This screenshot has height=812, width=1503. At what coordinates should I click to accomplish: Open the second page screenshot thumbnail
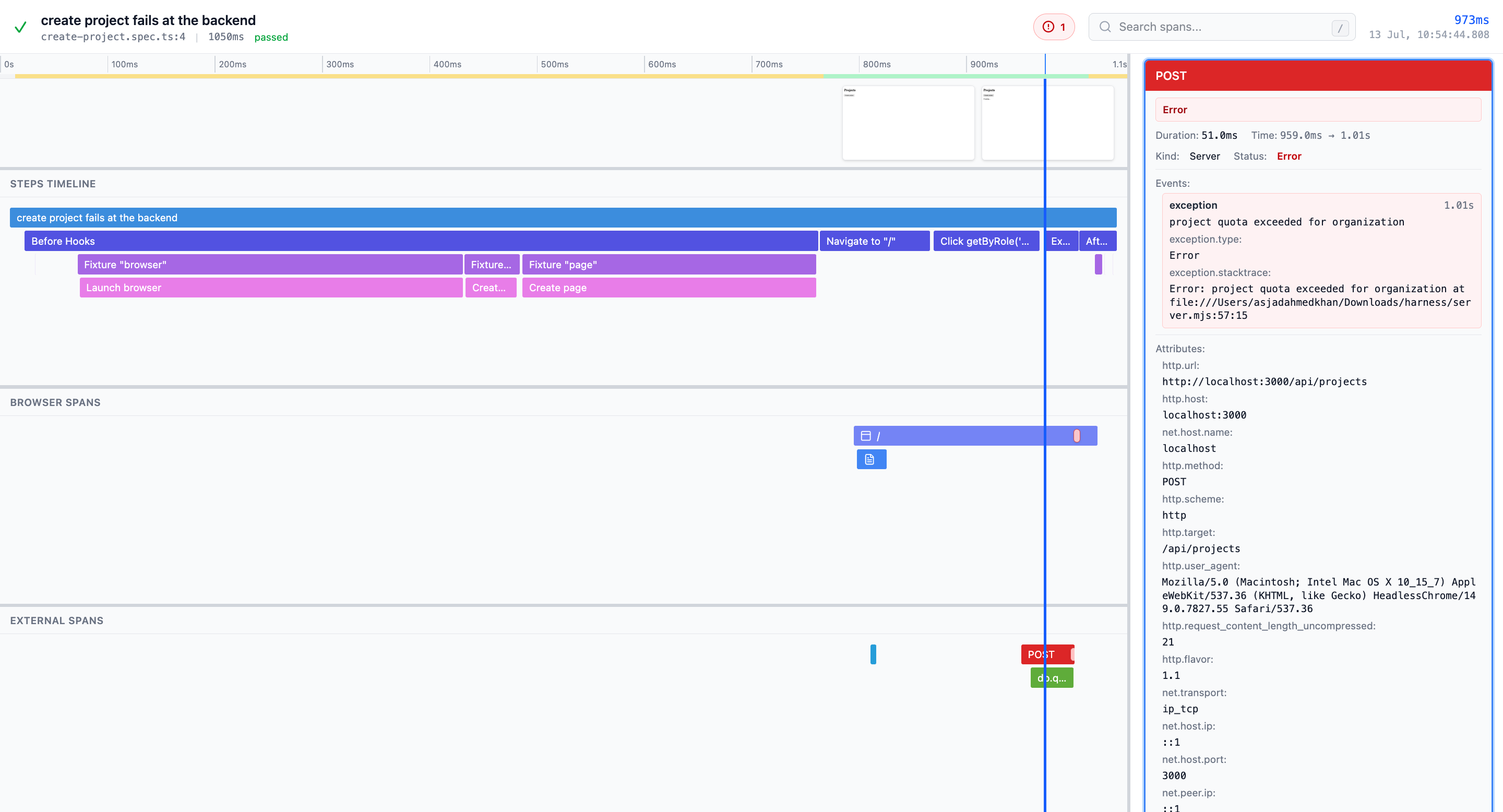pyautogui.click(x=1047, y=123)
